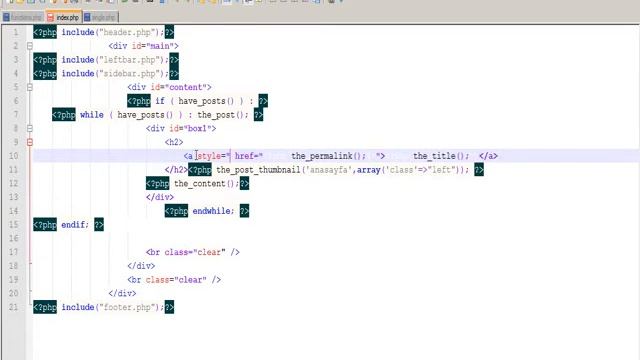Click line number 10 in the margin
This screenshot has width=640, height=360.
(13, 156)
